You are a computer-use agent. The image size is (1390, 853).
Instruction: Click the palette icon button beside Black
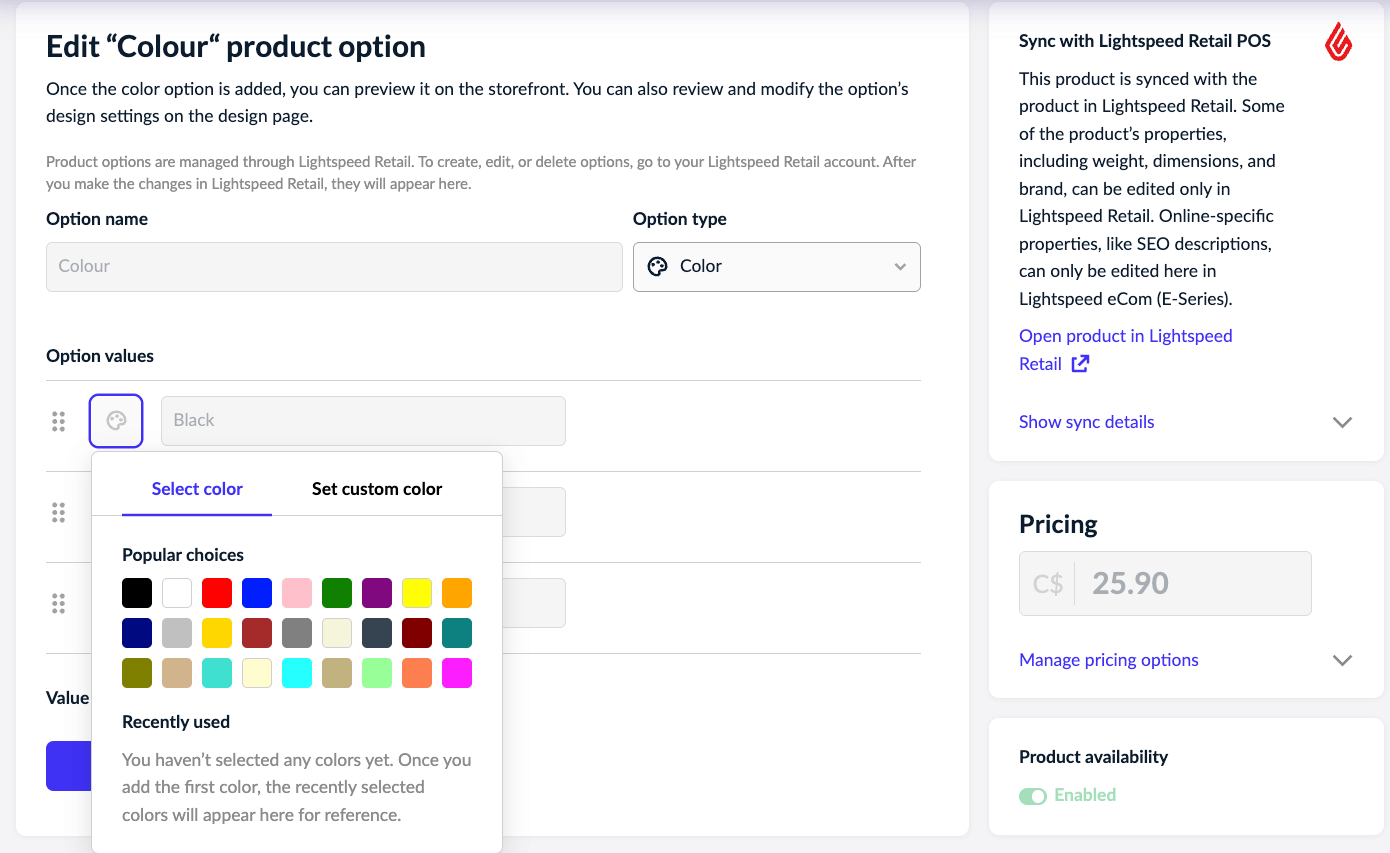point(116,421)
